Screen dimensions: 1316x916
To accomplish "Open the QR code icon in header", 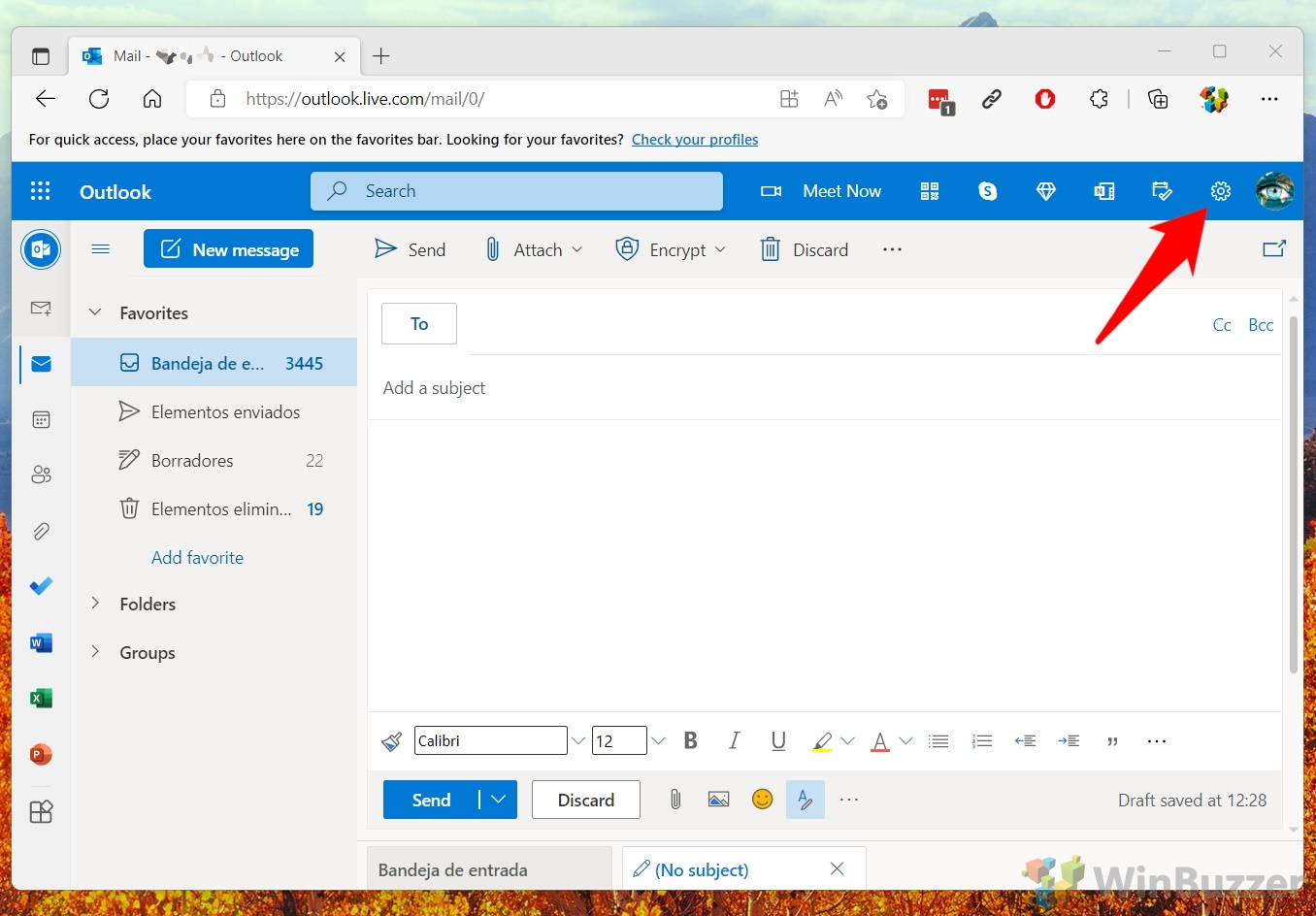I will [x=930, y=191].
